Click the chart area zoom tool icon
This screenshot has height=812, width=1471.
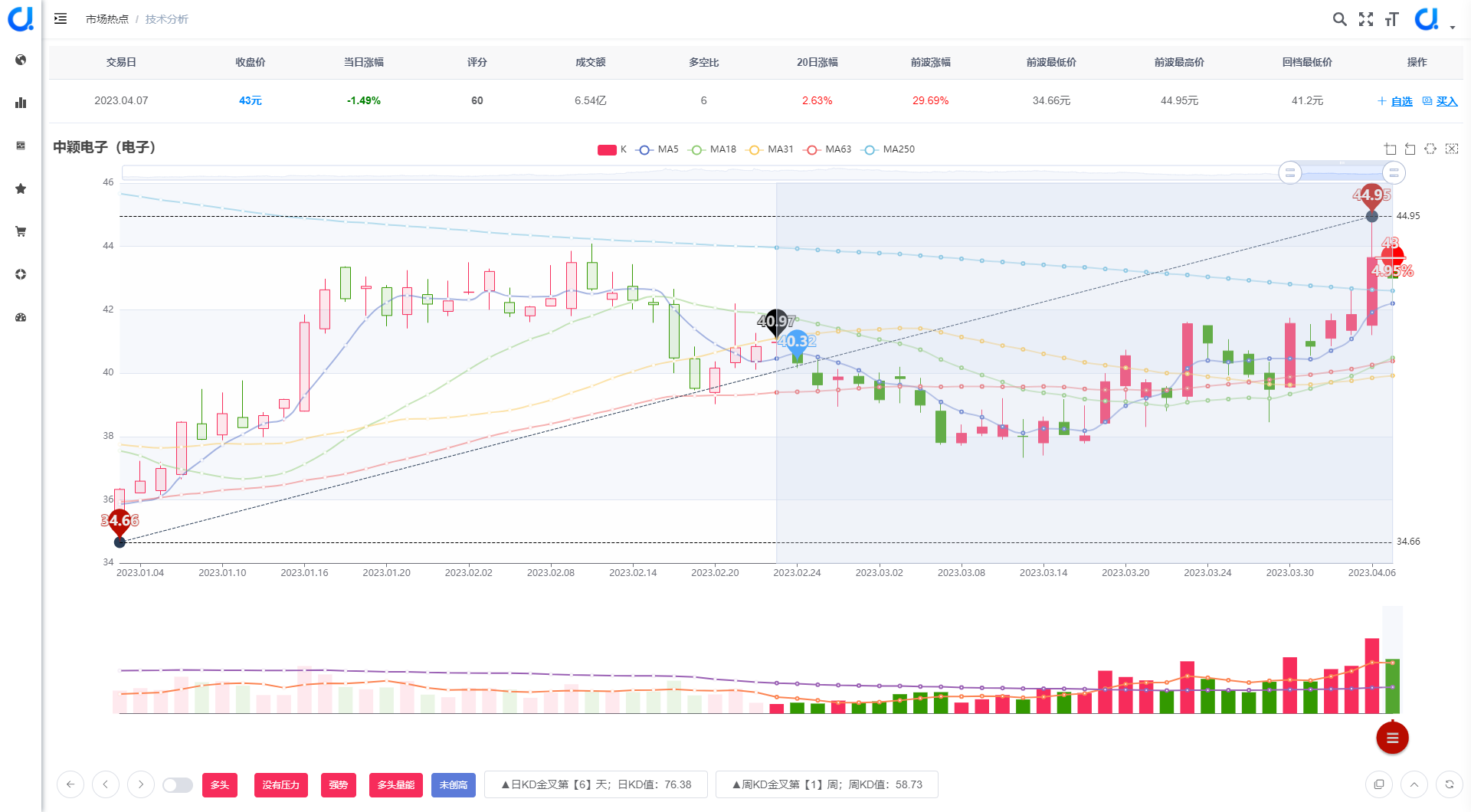(1391, 149)
